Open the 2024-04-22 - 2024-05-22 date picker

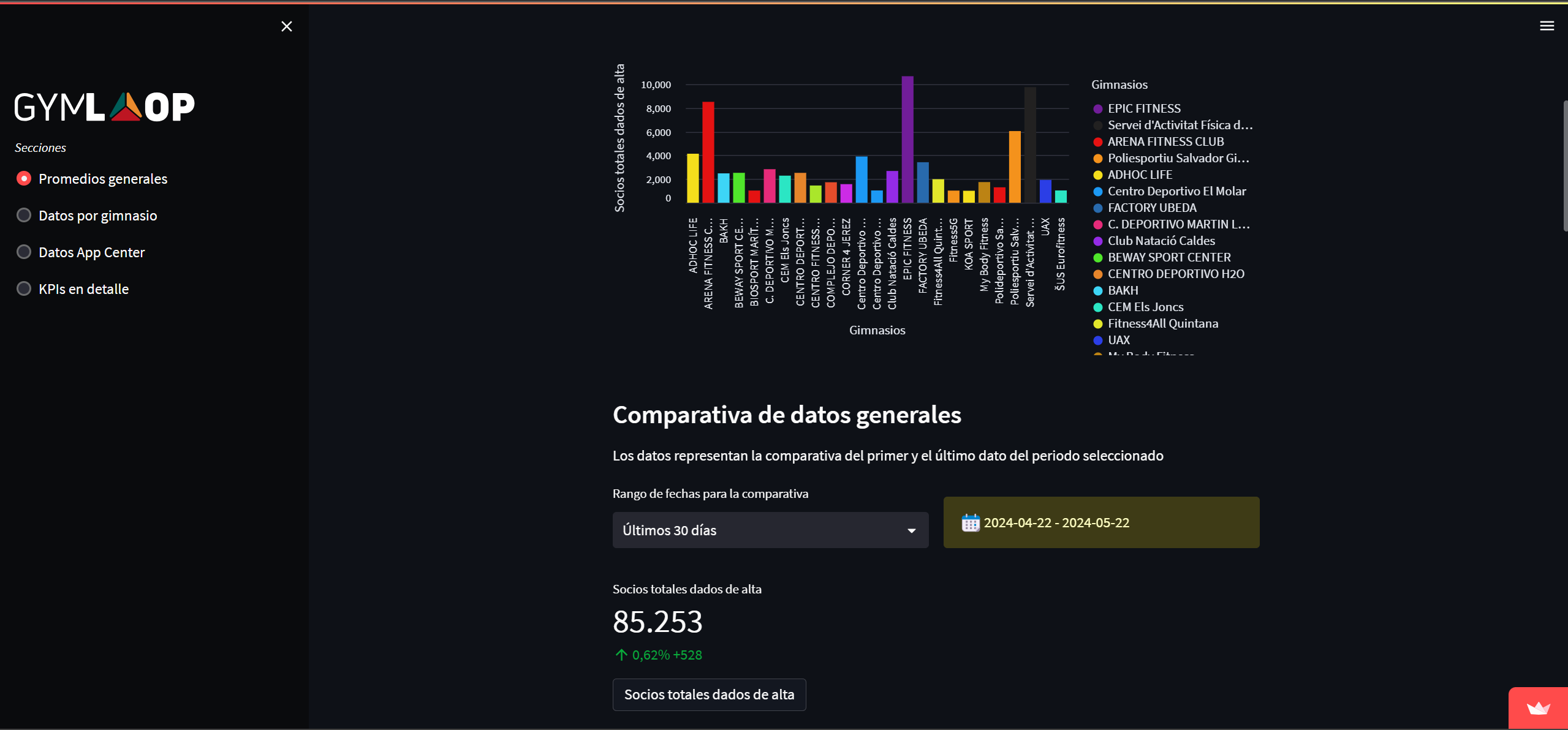coord(1101,522)
